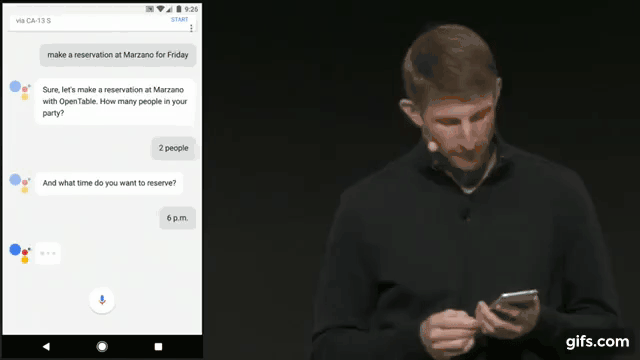Select the '6 p.m.' message bubble

(x=177, y=218)
